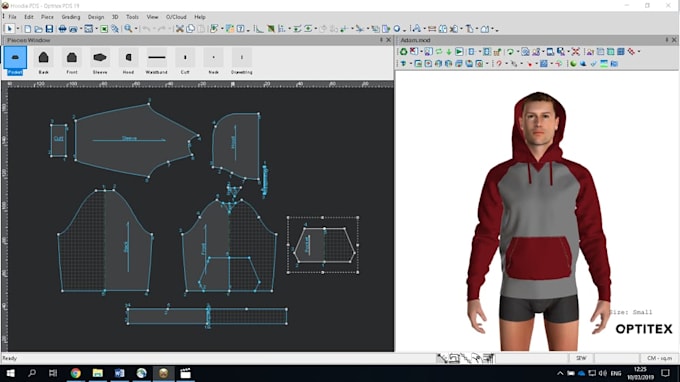Click the diagonal green fabric icon

pos(271,29)
